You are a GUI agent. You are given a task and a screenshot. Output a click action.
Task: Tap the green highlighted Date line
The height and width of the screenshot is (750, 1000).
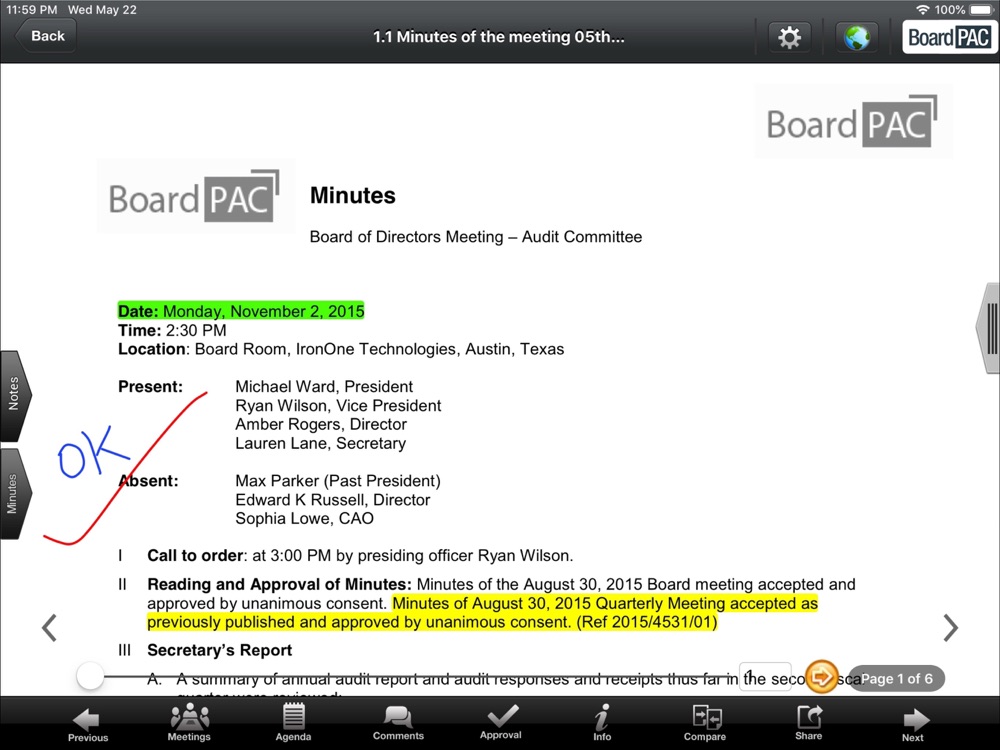click(x=241, y=311)
